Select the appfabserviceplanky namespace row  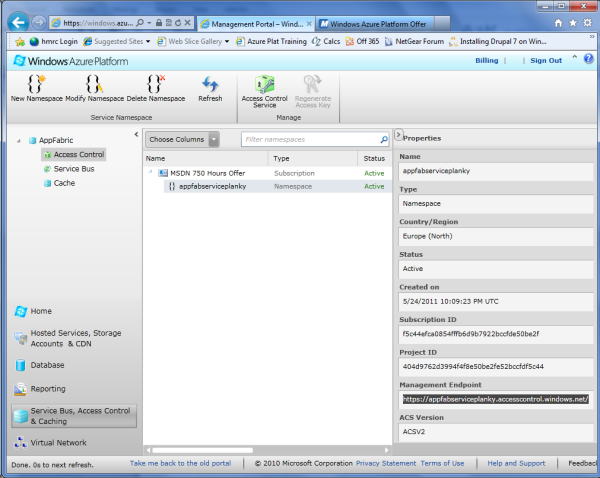coord(277,186)
